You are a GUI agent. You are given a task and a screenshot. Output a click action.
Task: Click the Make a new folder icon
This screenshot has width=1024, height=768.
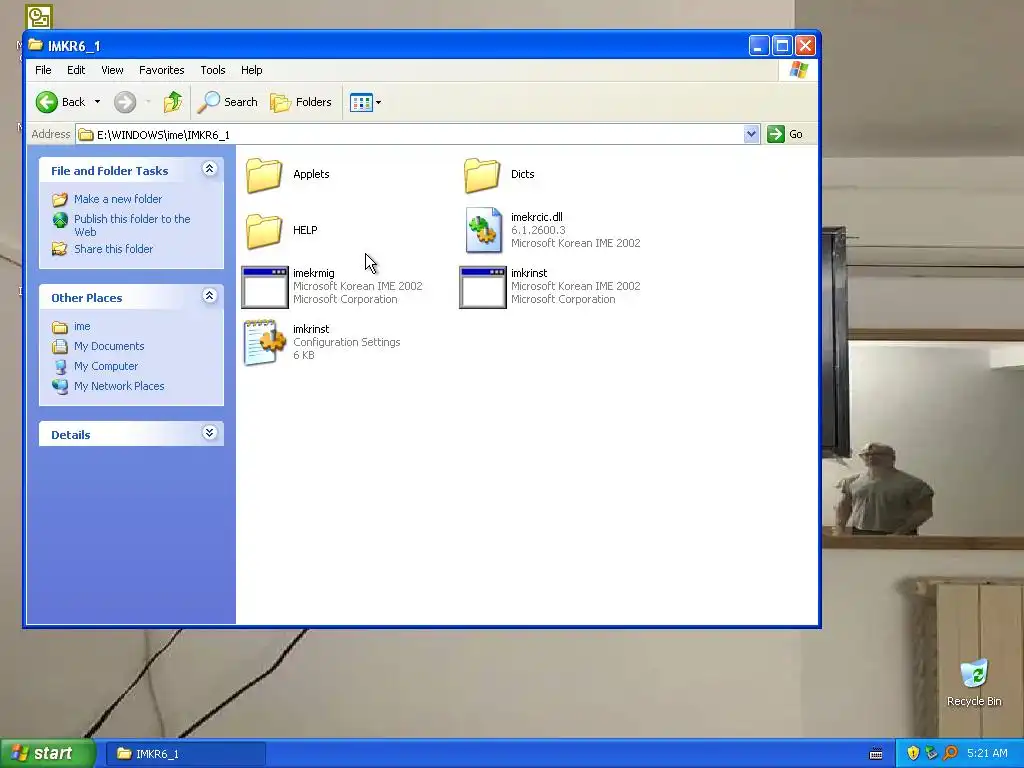(59, 199)
